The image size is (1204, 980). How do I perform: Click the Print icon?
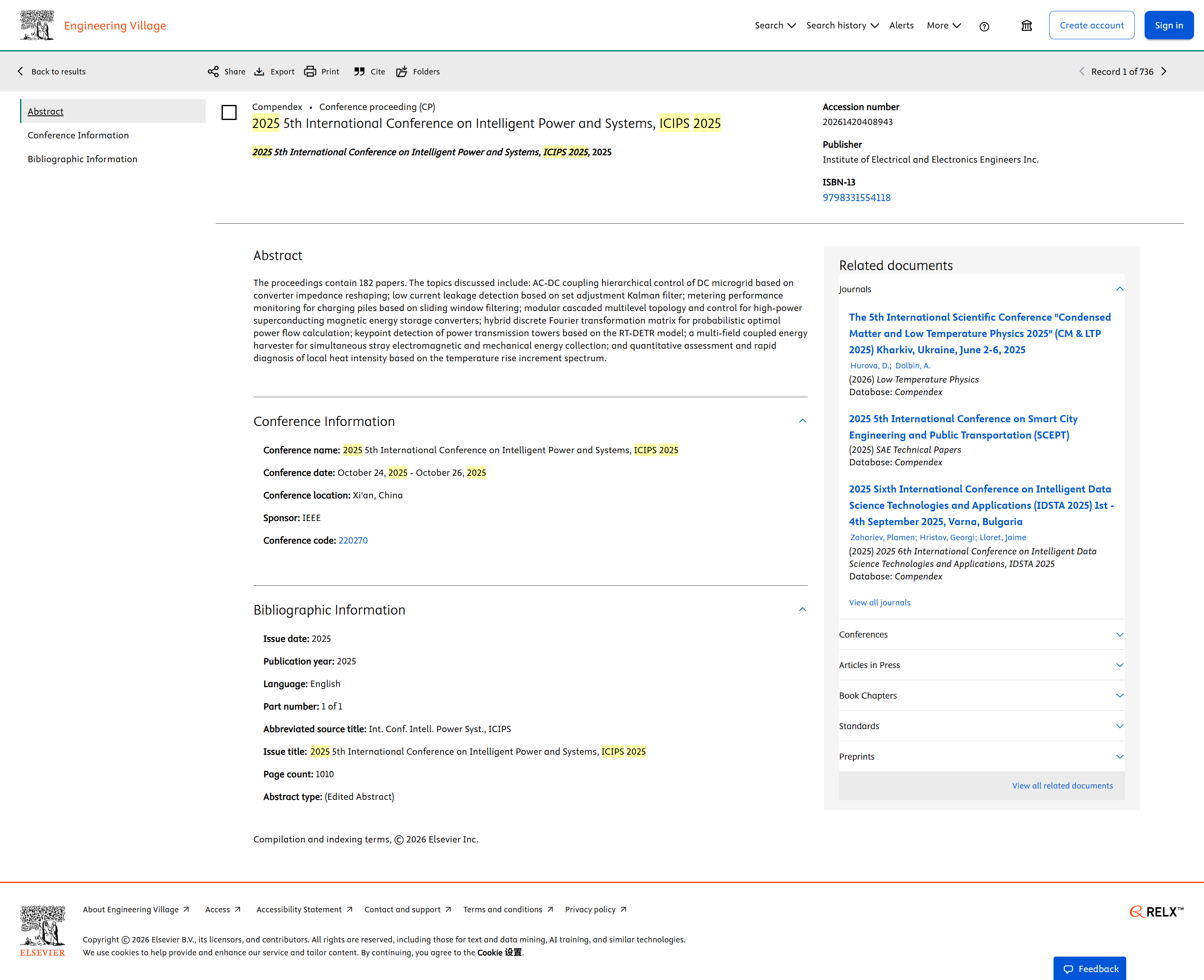coord(310,71)
